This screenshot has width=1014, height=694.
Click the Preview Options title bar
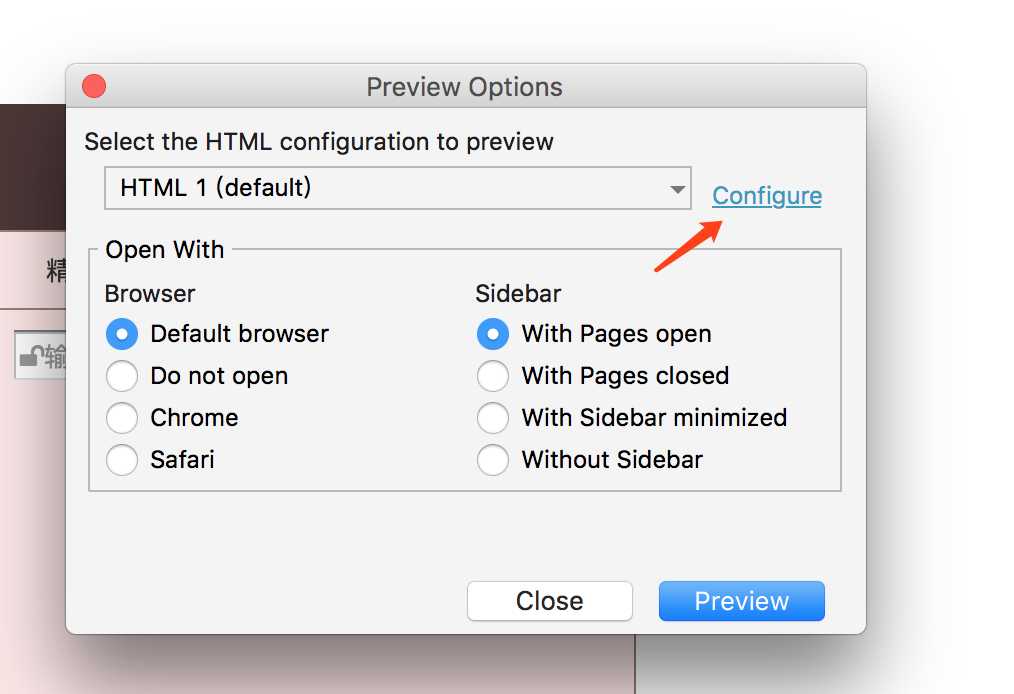click(x=466, y=86)
